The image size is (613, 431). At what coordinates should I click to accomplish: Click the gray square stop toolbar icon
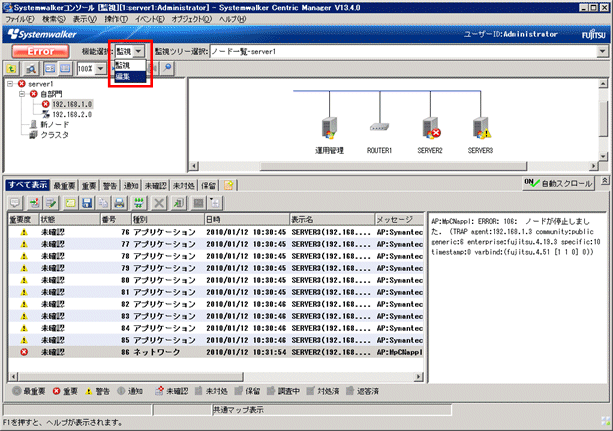199,203
